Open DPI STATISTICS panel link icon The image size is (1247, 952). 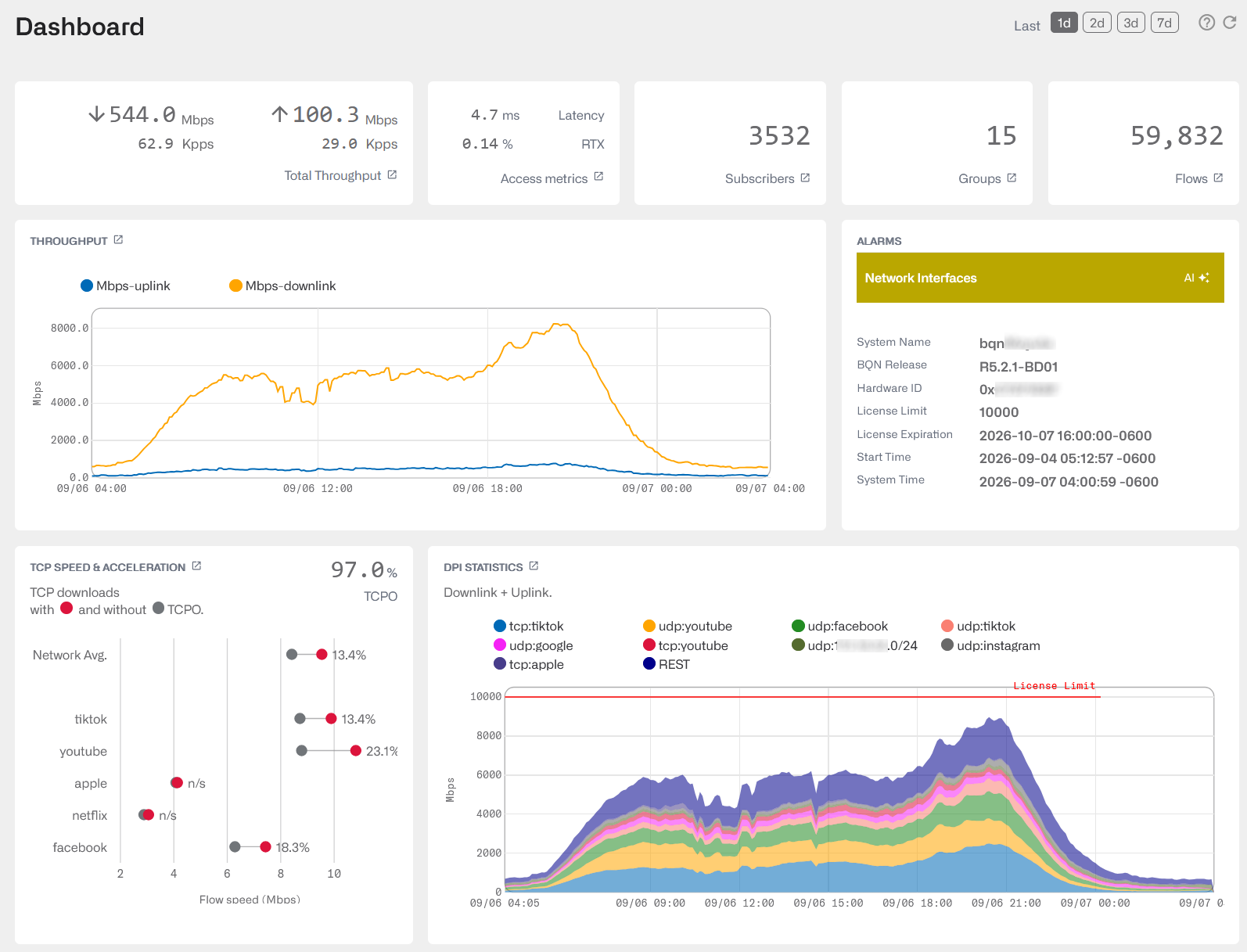pyautogui.click(x=534, y=566)
